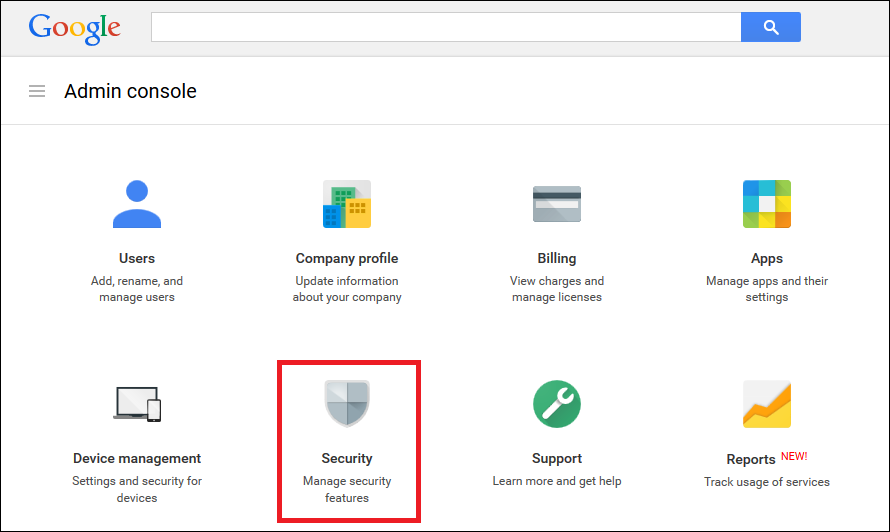Screen dimensions: 890x532
Task: Select the Users heading link
Action: (x=137, y=258)
